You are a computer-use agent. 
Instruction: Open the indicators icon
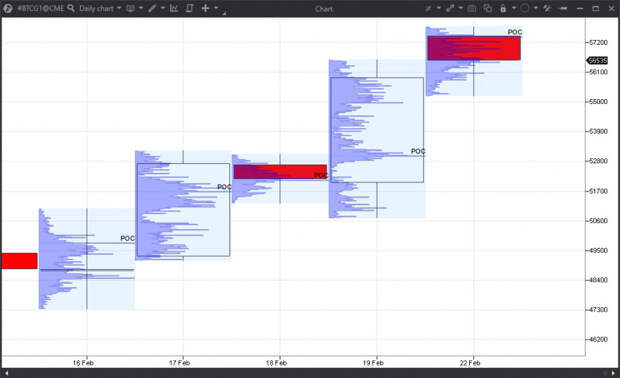point(174,8)
